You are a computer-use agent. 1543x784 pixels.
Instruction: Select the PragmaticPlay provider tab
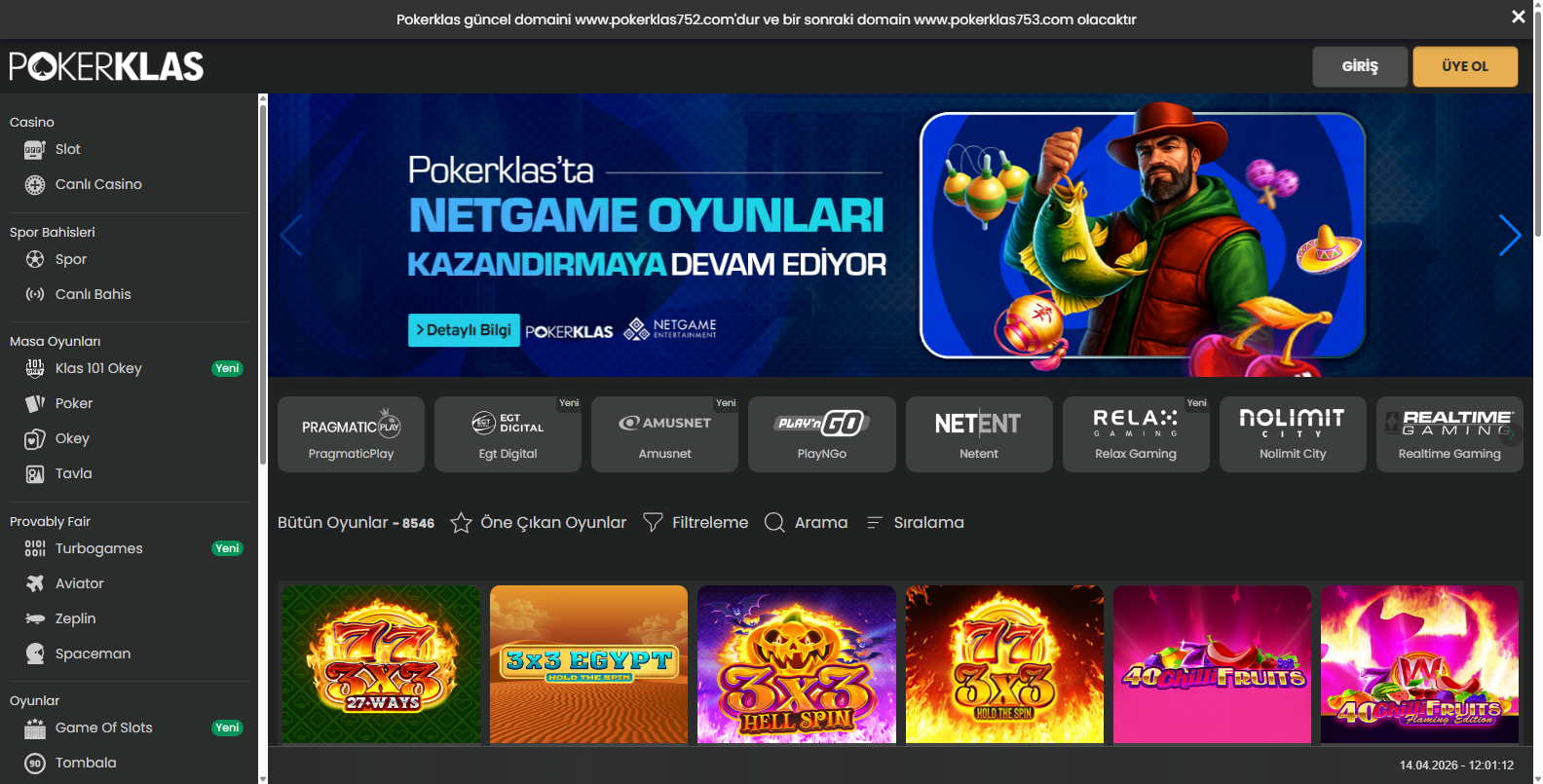point(351,434)
